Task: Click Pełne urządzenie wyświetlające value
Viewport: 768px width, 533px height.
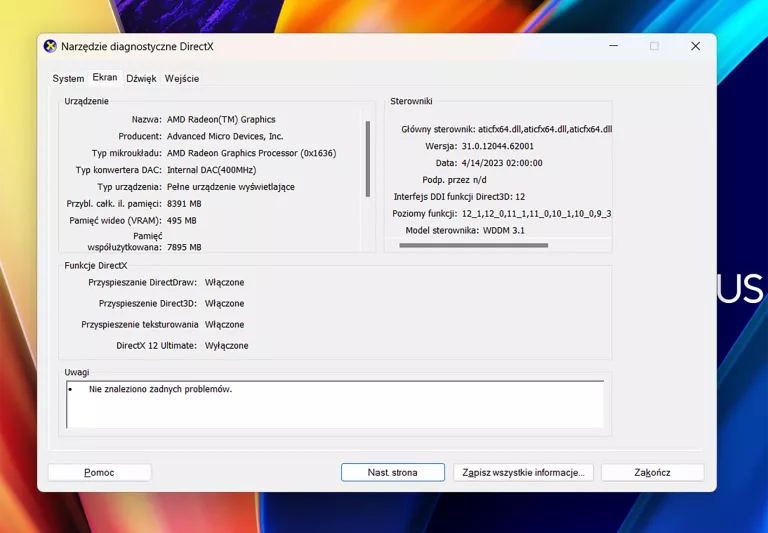Action: pyautogui.click(x=231, y=187)
